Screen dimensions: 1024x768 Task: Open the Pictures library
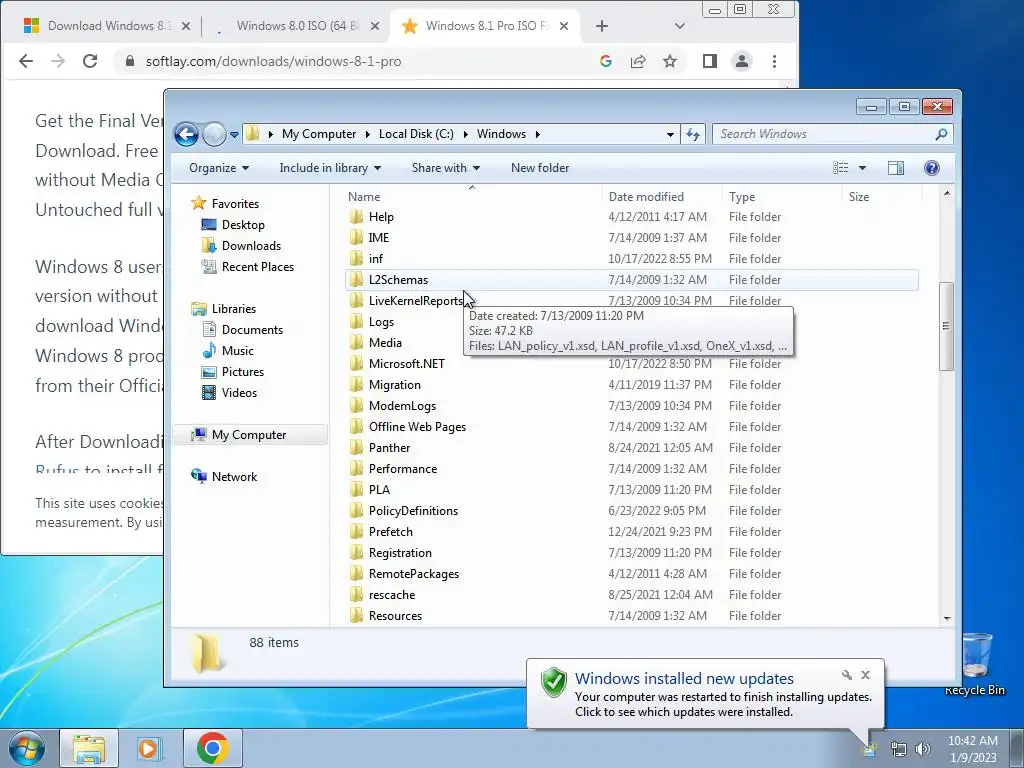click(242, 372)
